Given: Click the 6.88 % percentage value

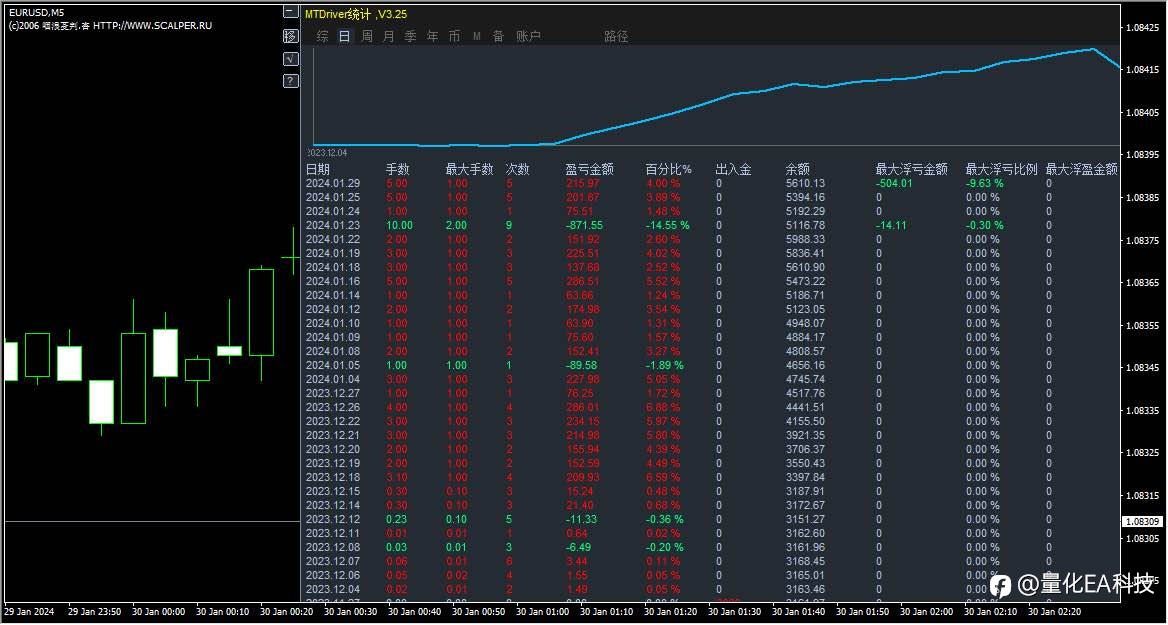Looking at the screenshot, I should click(663, 407).
